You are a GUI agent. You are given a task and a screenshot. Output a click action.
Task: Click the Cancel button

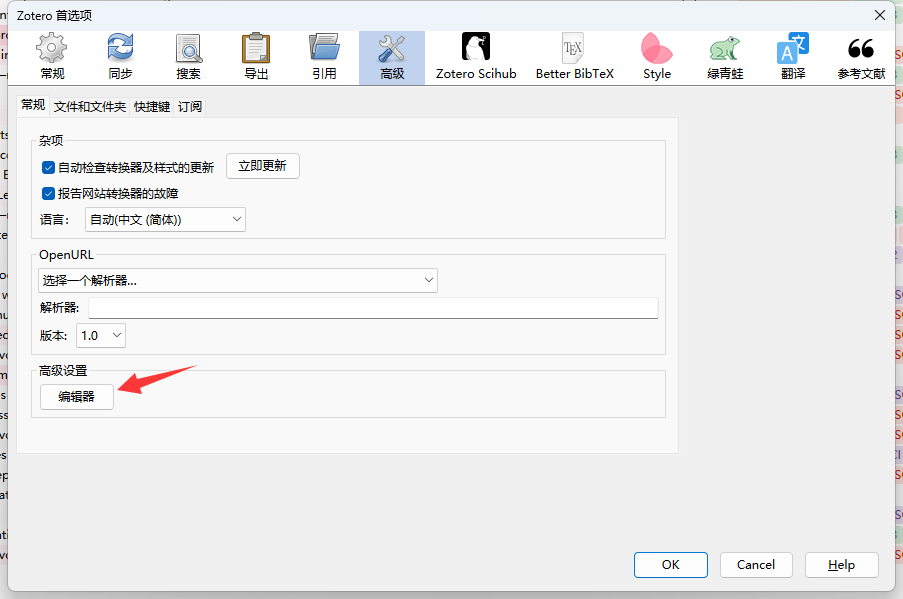pos(756,565)
